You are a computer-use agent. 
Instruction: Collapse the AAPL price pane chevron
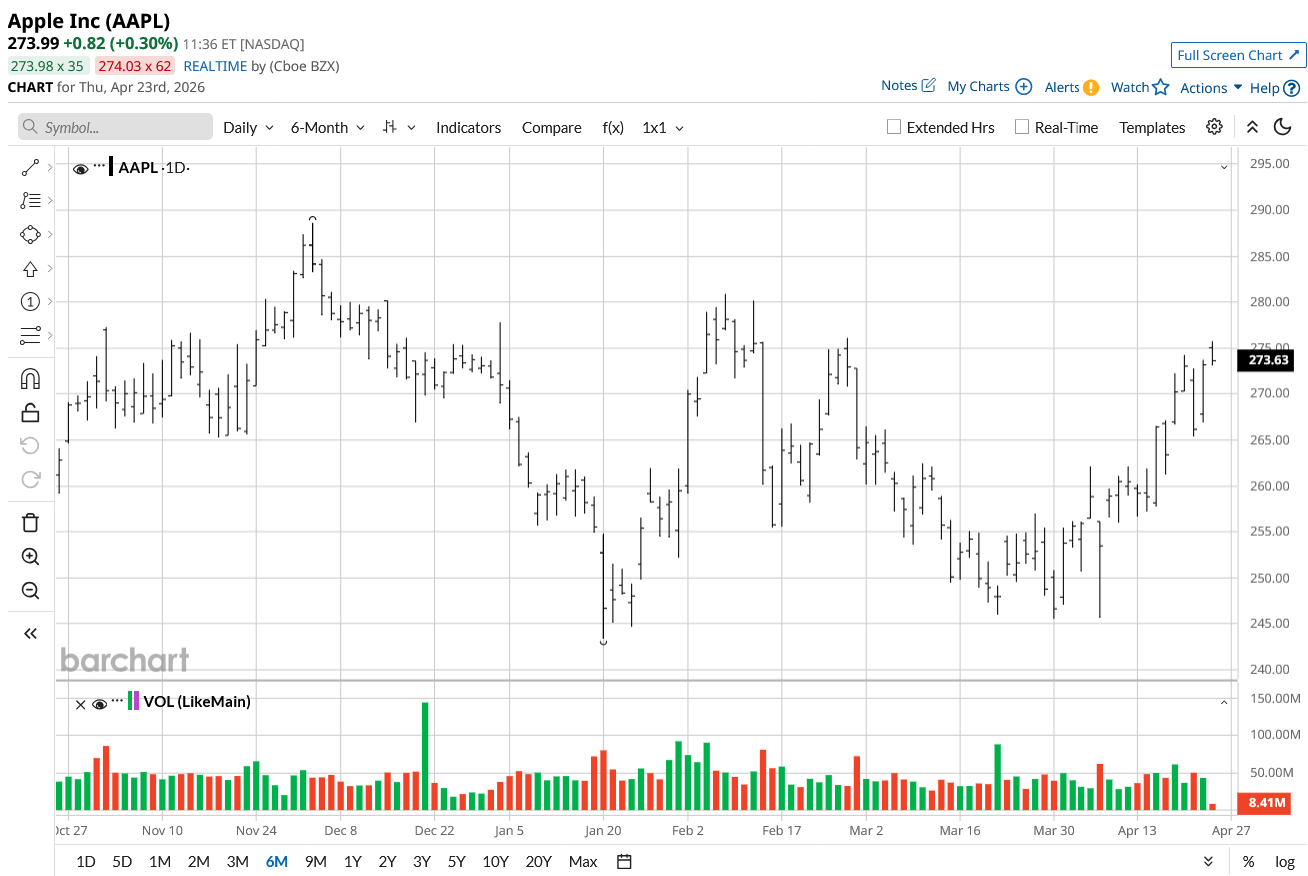click(x=1224, y=167)
